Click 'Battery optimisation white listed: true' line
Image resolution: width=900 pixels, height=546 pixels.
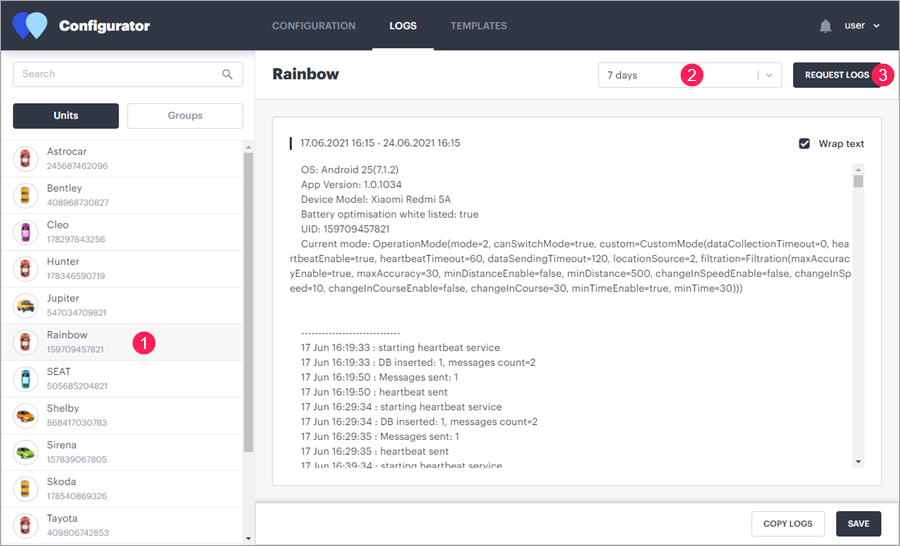click(x=390, y=214)
